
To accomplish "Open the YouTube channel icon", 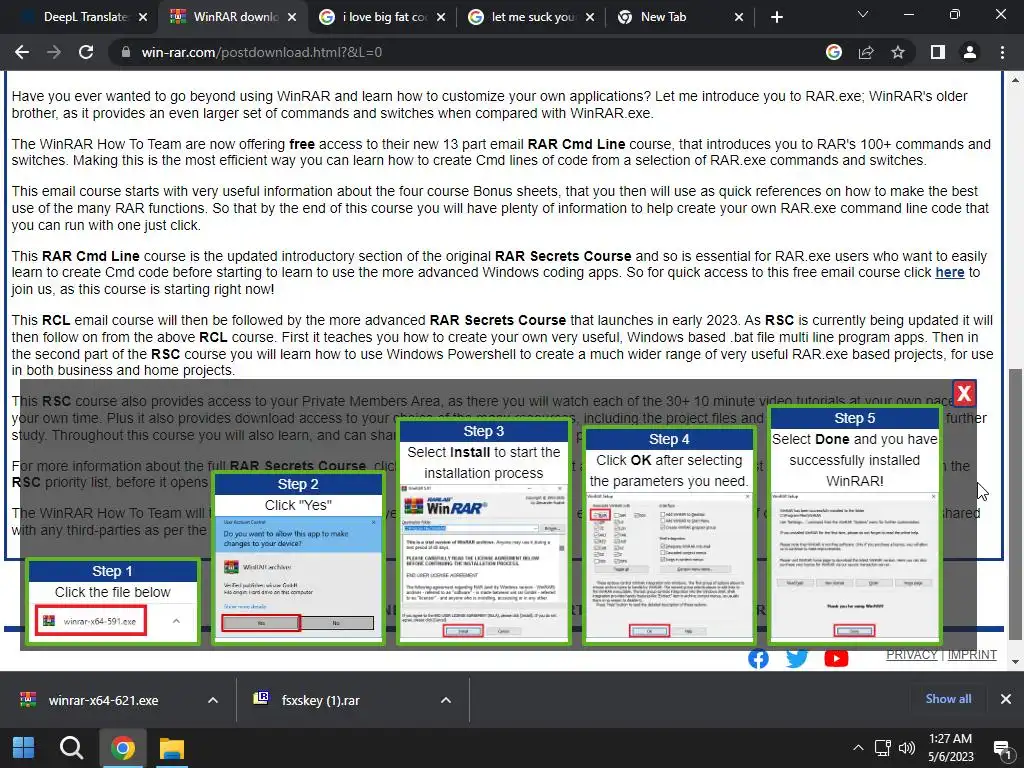I will pyautogui.click(x=836, y=658).
